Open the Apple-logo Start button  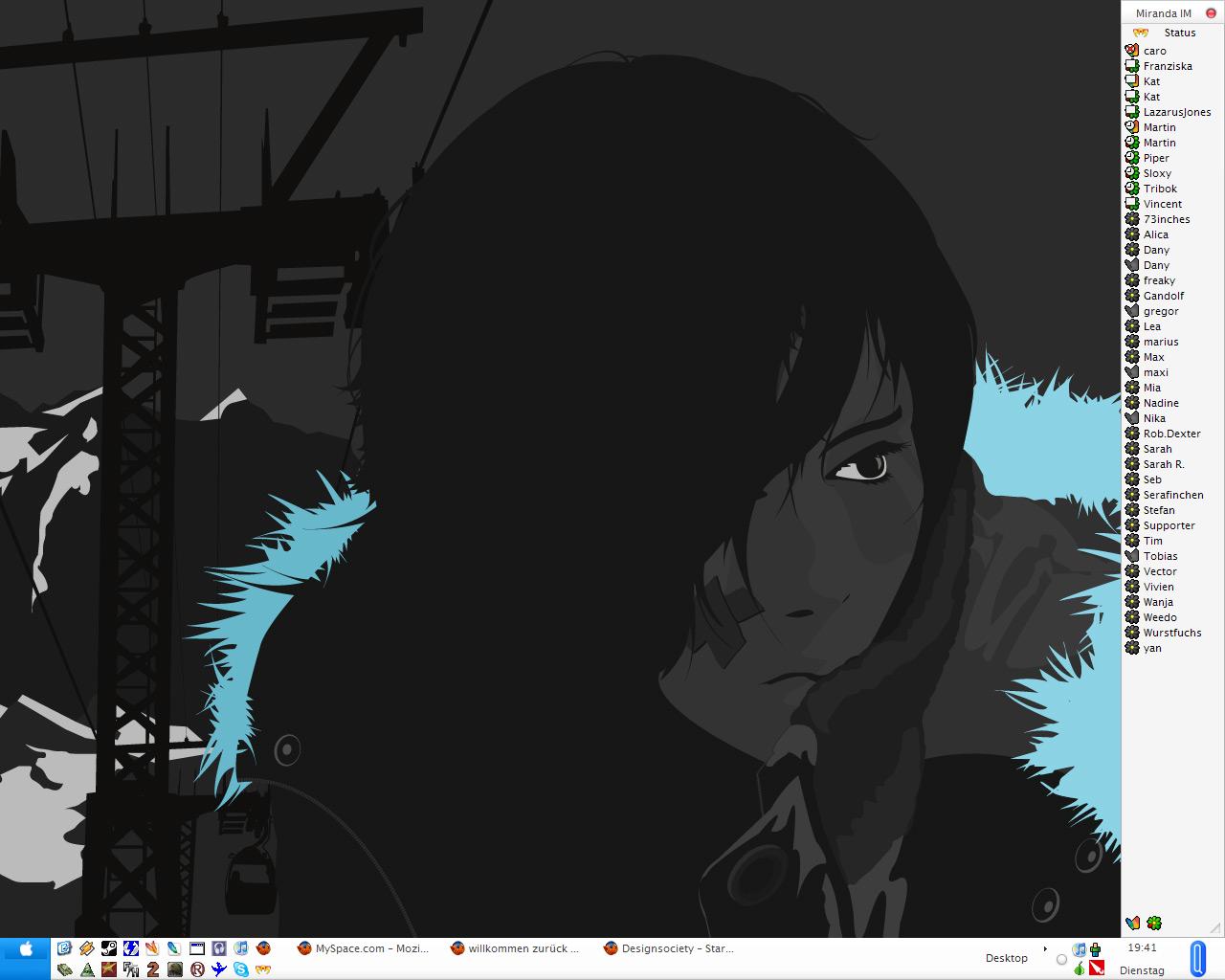point(26,949)
